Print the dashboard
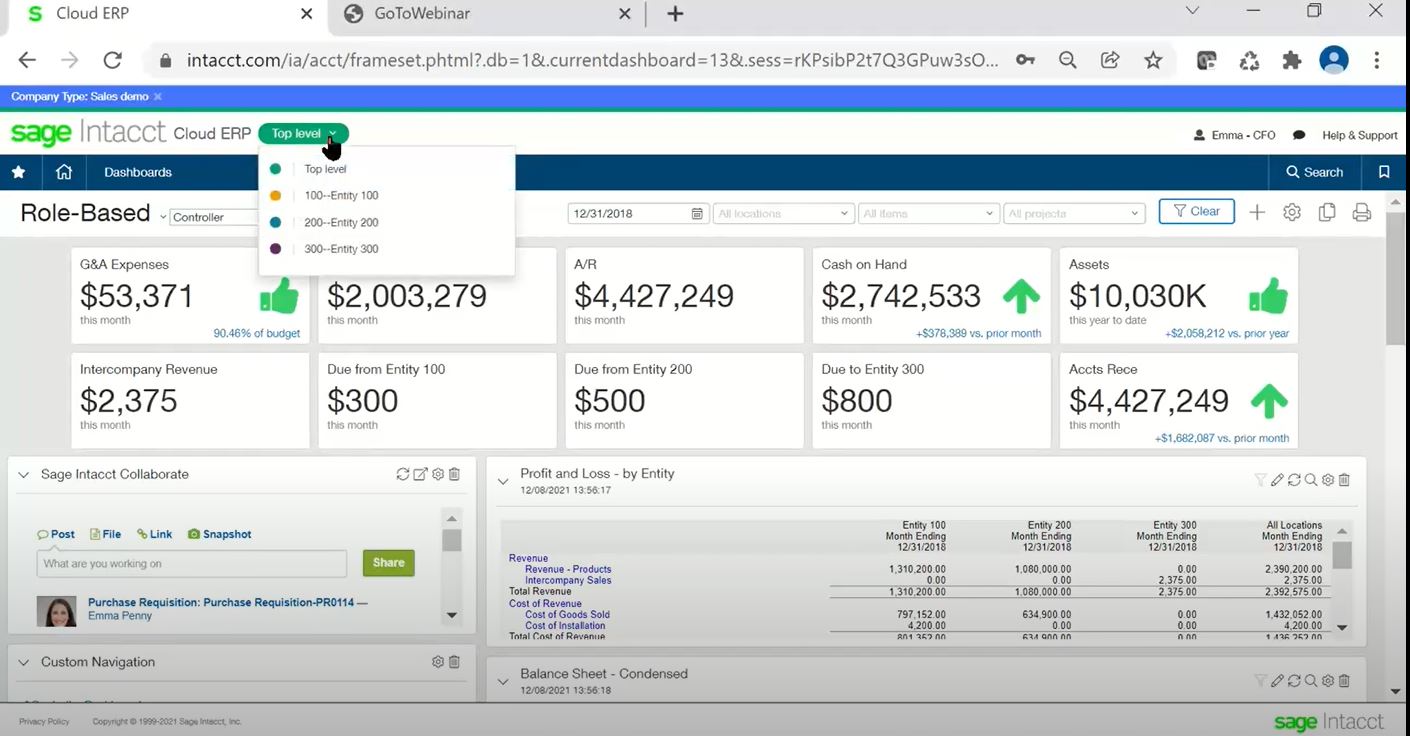Screen dimensions: 1410x736 [x=1361, y=212]
